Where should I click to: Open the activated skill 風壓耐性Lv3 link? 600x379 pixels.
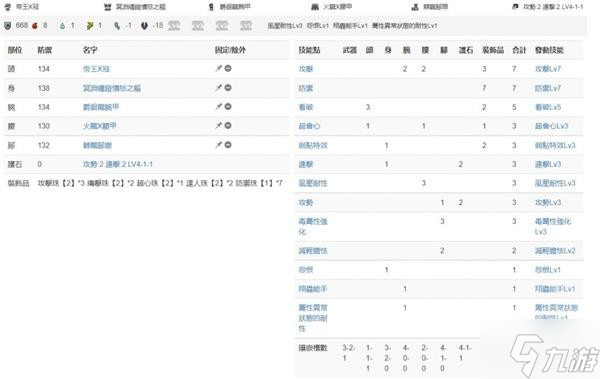tap(555, 183)
